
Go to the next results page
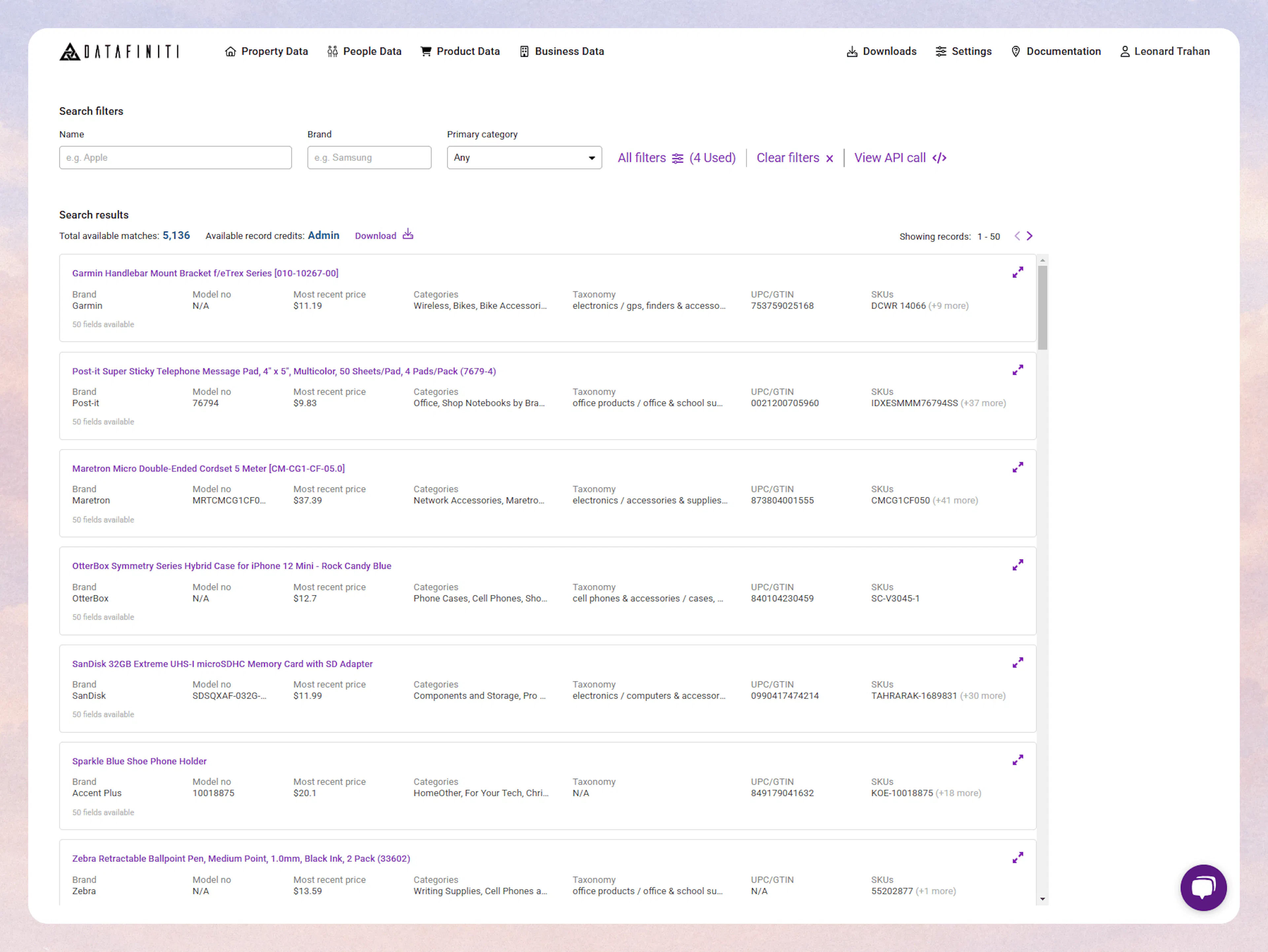(x=1030, y=235)
